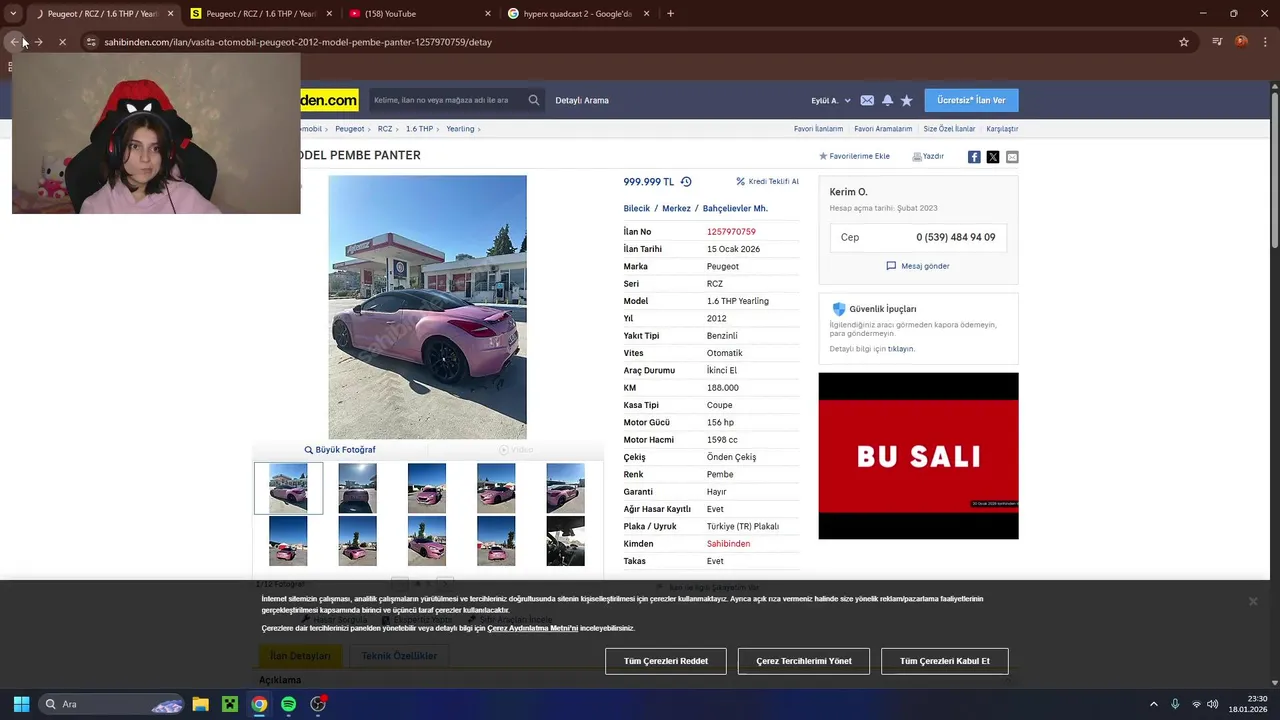The width and height of the screenshot is (1280, 720).
Task: Go forward in browser
Action: 38,42
